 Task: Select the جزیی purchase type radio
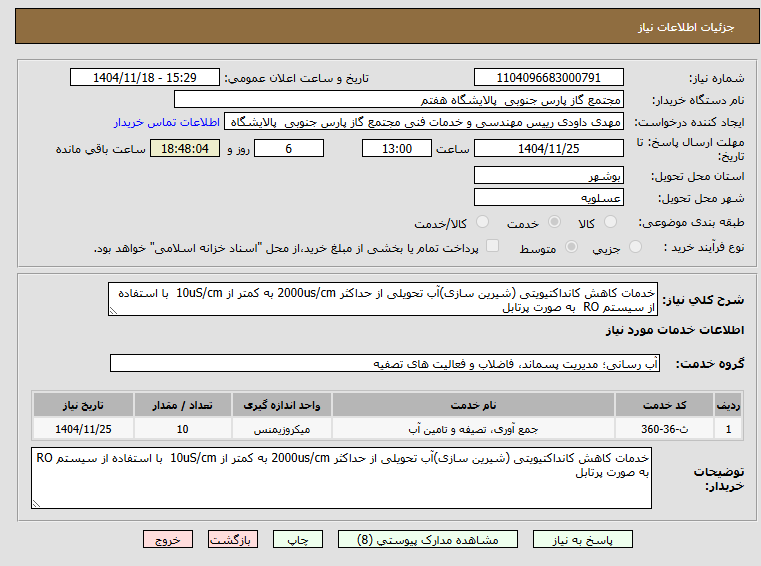[x=635, y=247]
